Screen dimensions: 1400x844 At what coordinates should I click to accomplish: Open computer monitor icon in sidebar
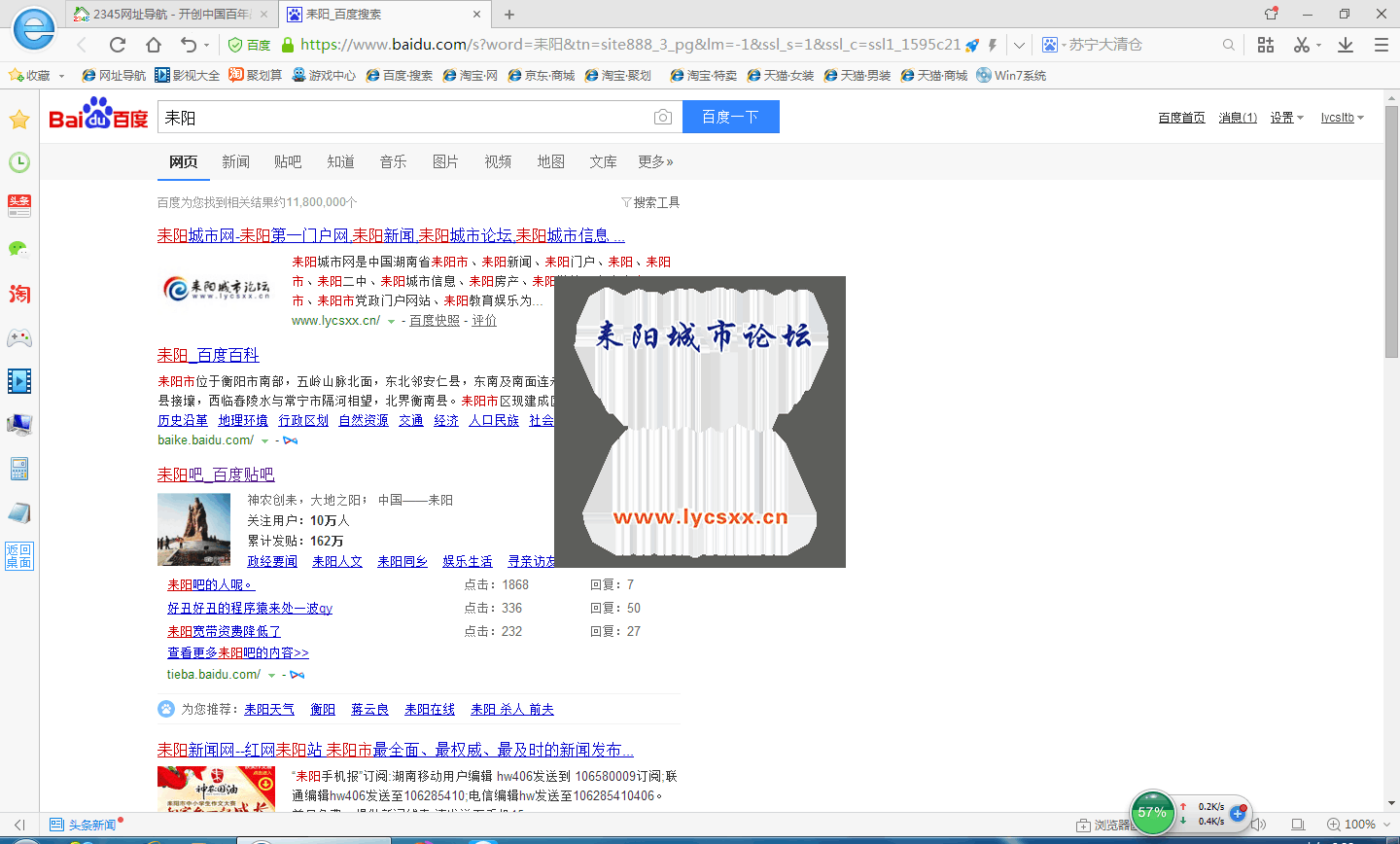pyautogui.click(x=19, y=425)
